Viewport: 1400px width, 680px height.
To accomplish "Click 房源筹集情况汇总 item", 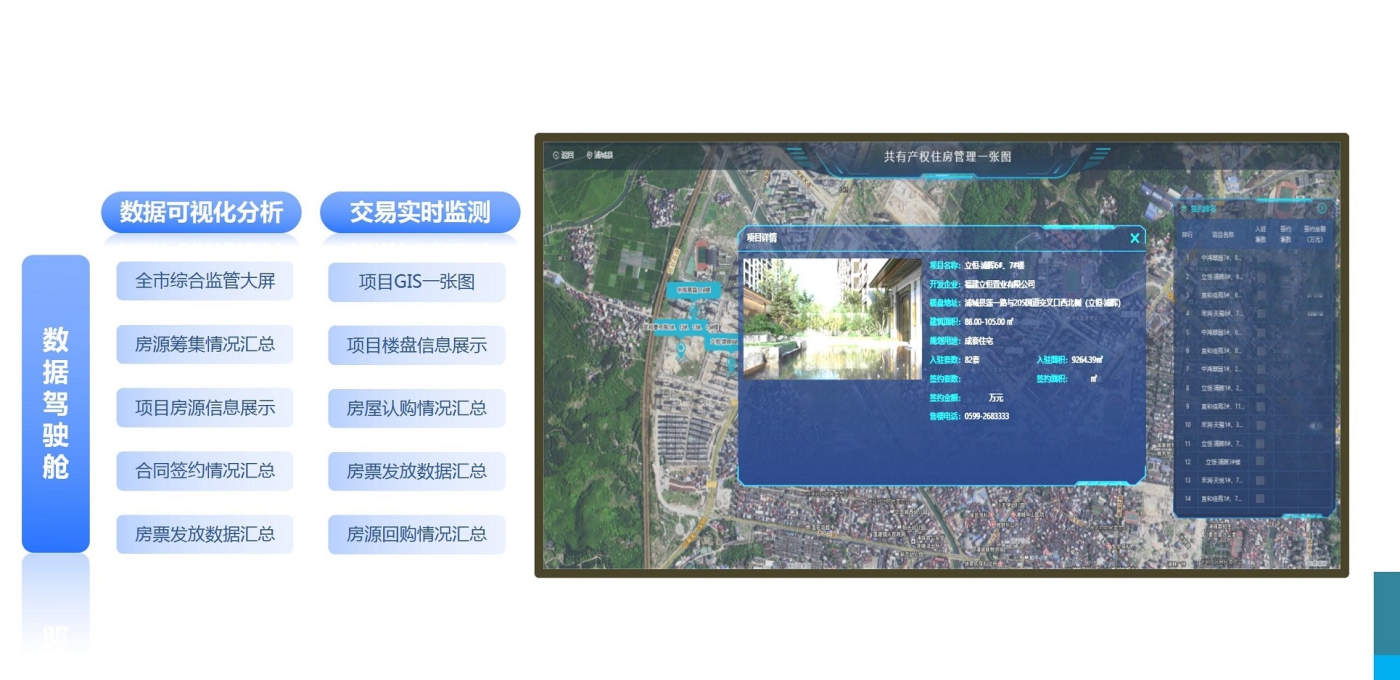I will click(205, 345).
